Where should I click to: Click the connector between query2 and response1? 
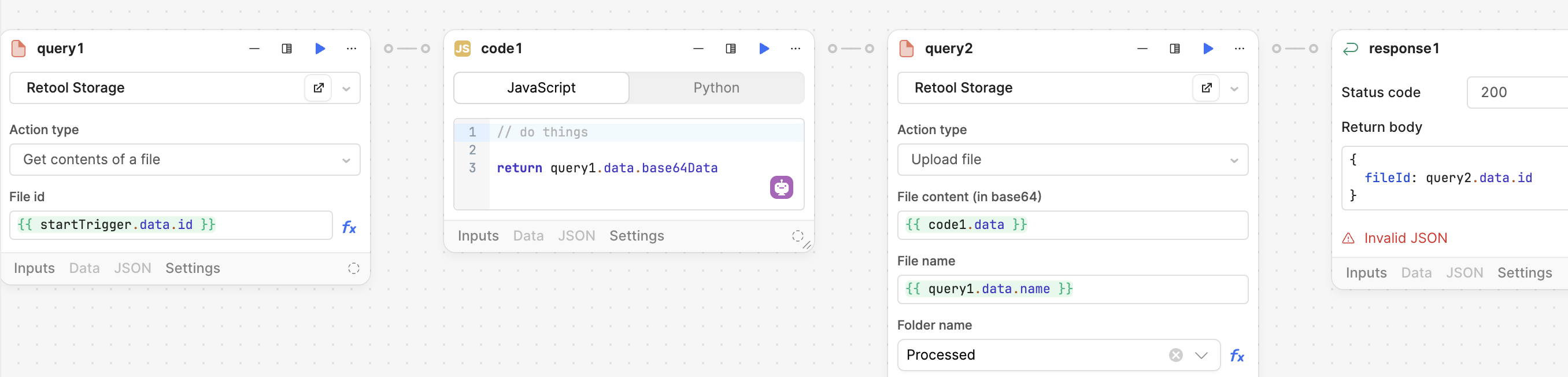click(1295, 49)
